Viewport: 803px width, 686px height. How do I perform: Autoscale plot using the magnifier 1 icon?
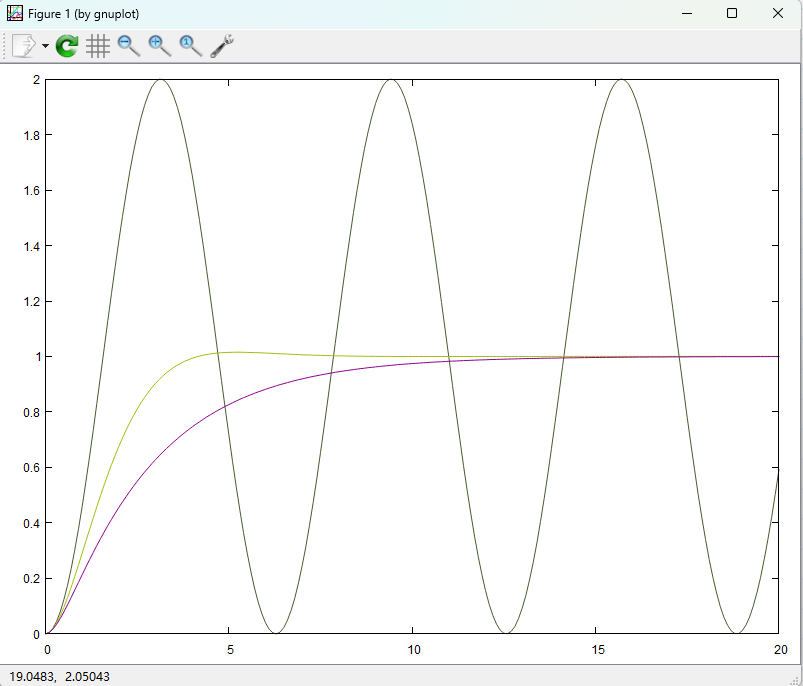click(190, 46)
